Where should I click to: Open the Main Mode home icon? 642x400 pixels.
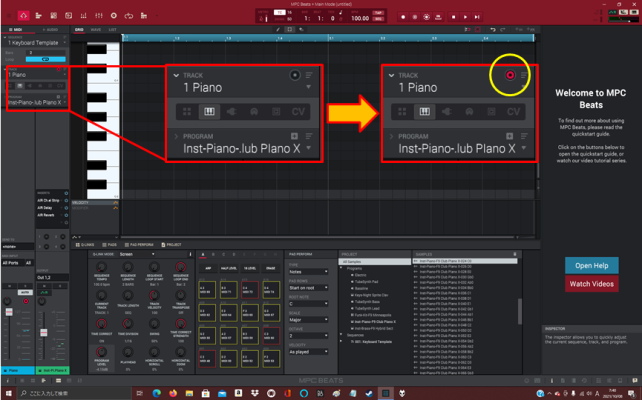(23, 16)
